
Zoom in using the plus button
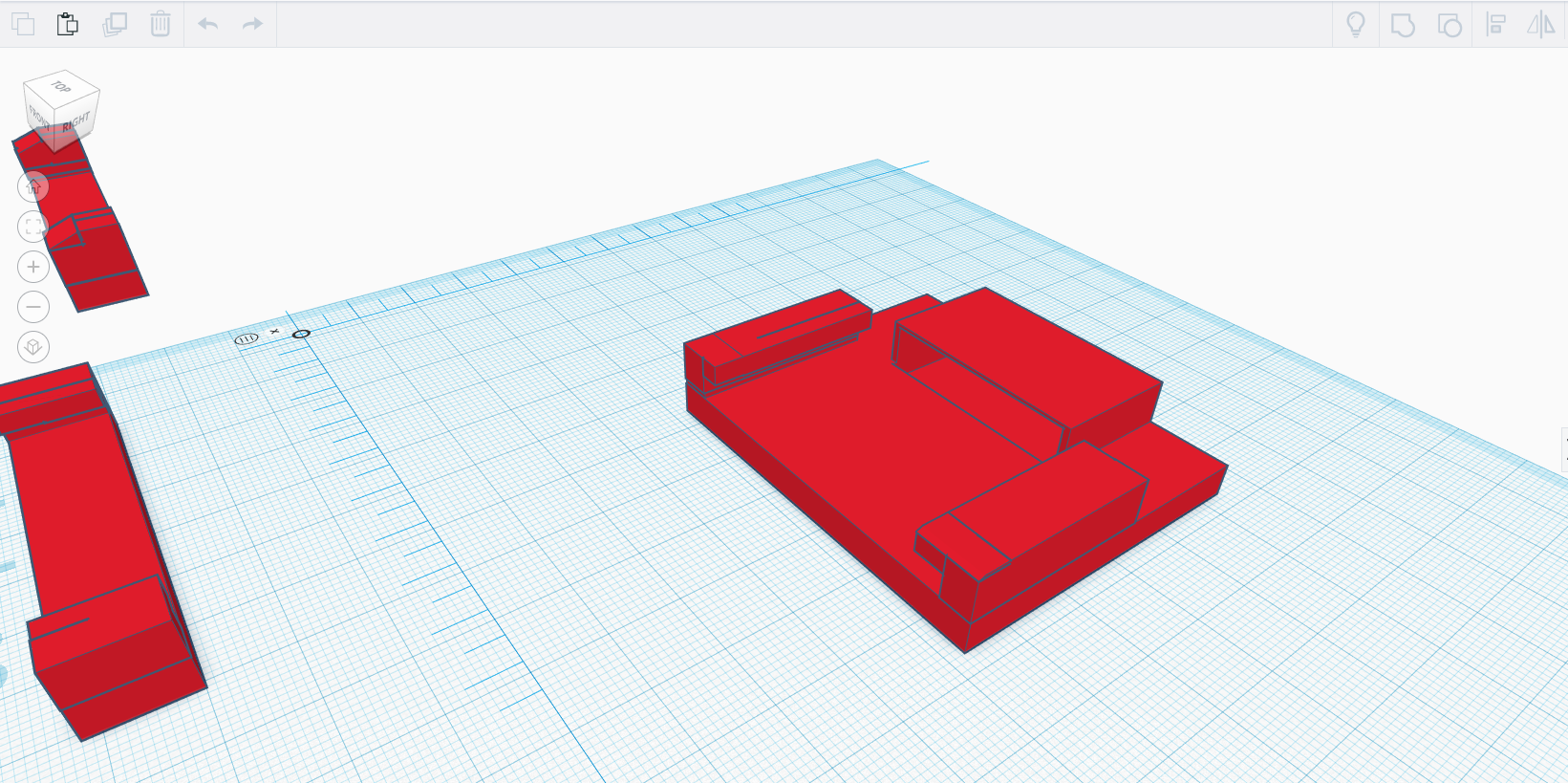(33, 267)
